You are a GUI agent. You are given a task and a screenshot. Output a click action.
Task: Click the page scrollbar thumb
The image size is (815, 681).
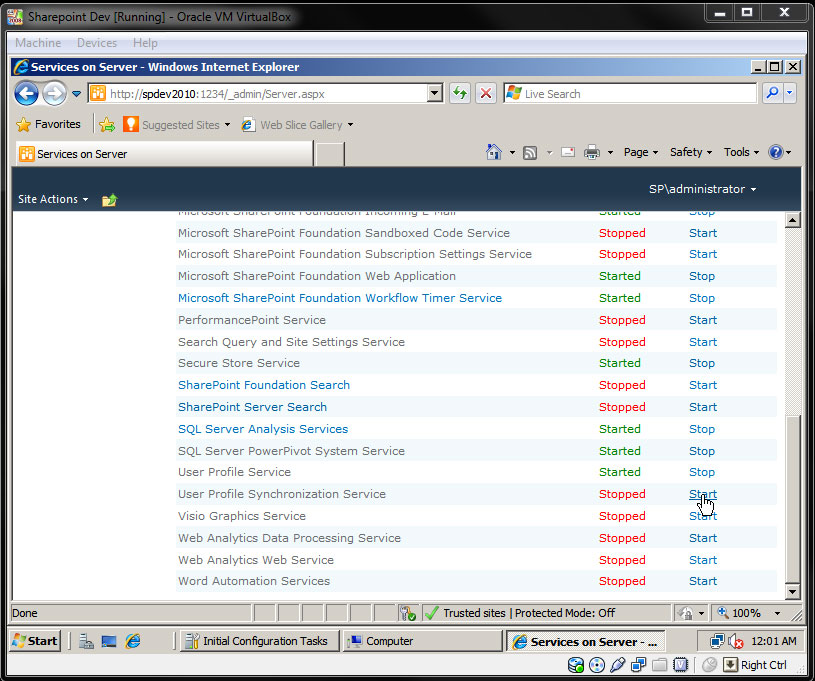pos(793,499)
